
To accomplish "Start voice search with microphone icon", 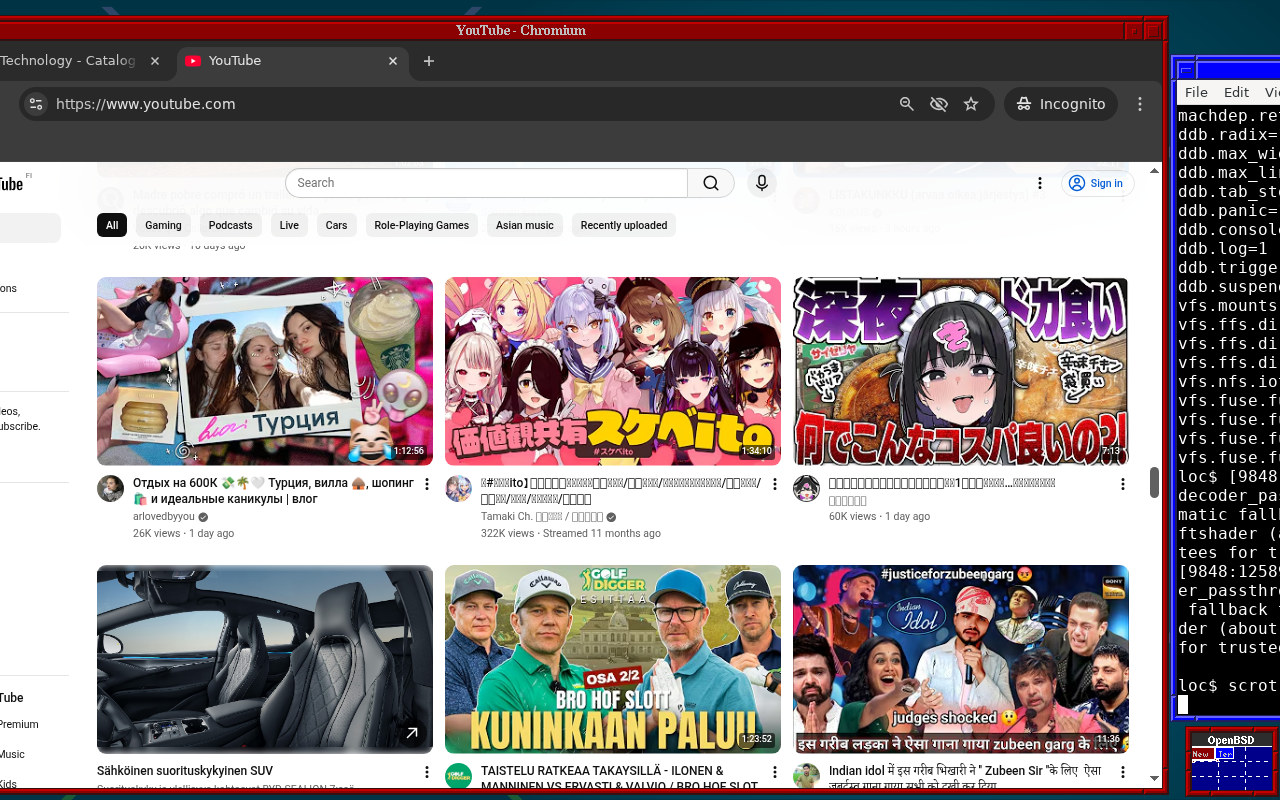I will 762,183.
